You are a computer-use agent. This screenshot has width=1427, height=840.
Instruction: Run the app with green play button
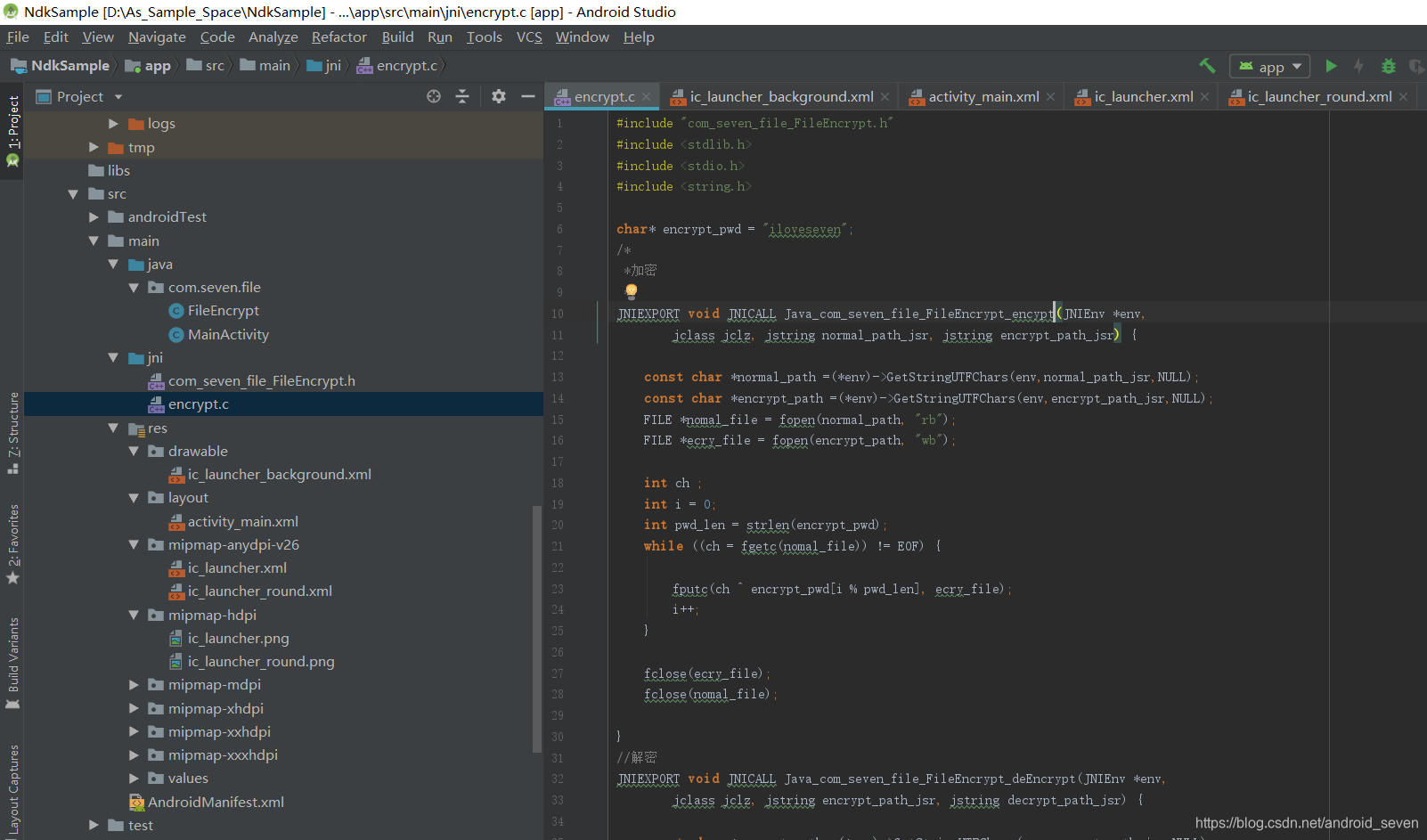click(1331, 66)
